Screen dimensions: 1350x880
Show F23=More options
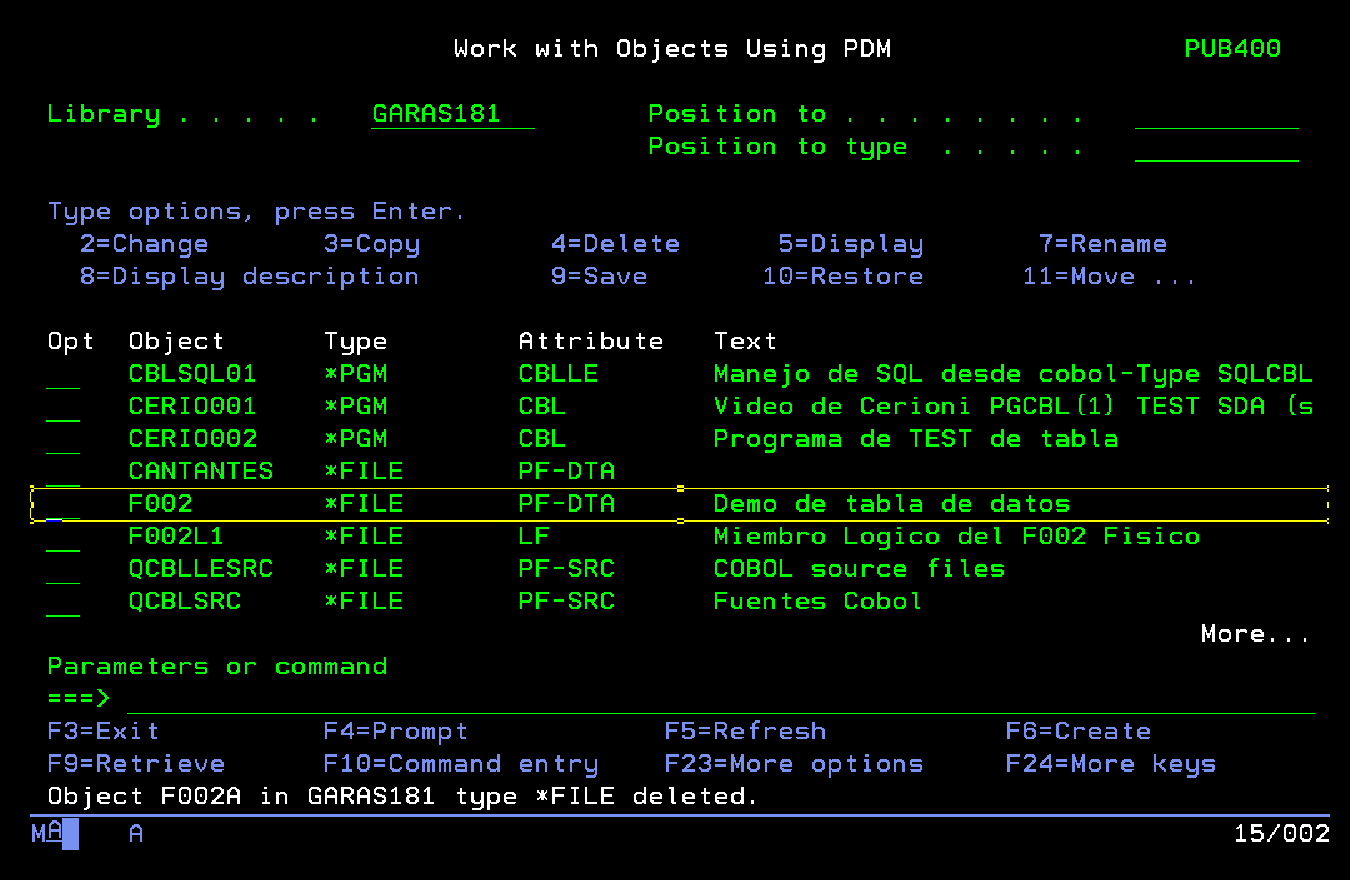pyautogui.click(x=793, y=764)
